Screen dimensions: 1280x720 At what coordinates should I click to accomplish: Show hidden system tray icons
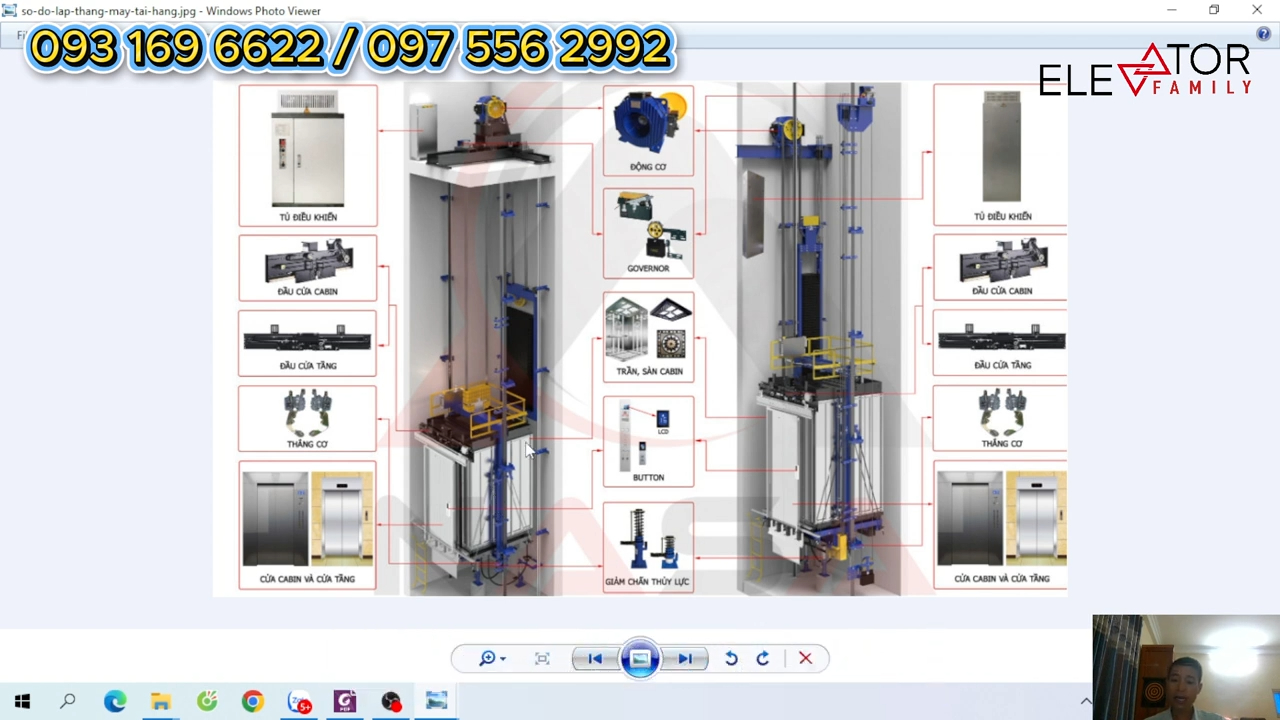[x=1086, y=702]
